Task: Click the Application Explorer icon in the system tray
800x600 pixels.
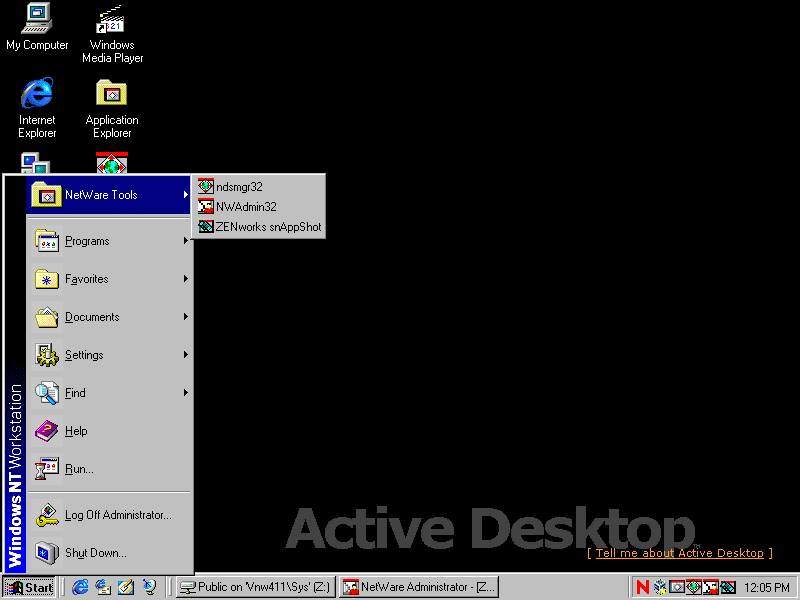Action: [677, 587]
